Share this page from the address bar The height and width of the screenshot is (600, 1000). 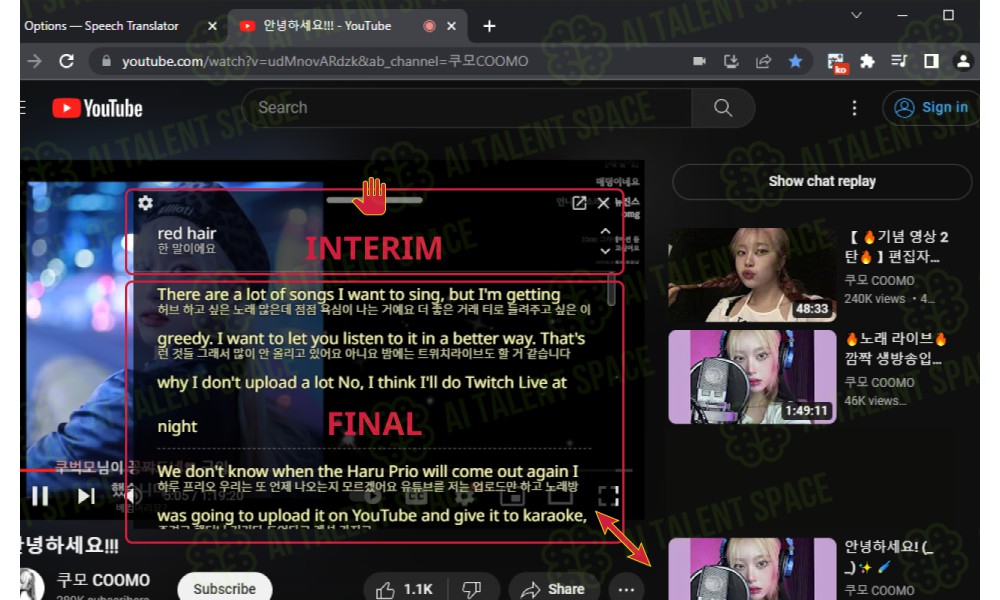pos(763,61)
